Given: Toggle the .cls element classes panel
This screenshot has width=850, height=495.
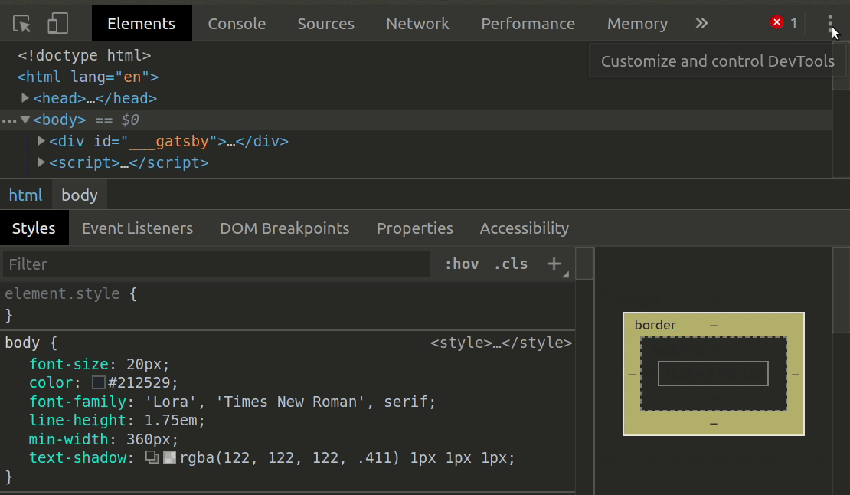Looking at the screenshot, I should [x=511, y=264].
